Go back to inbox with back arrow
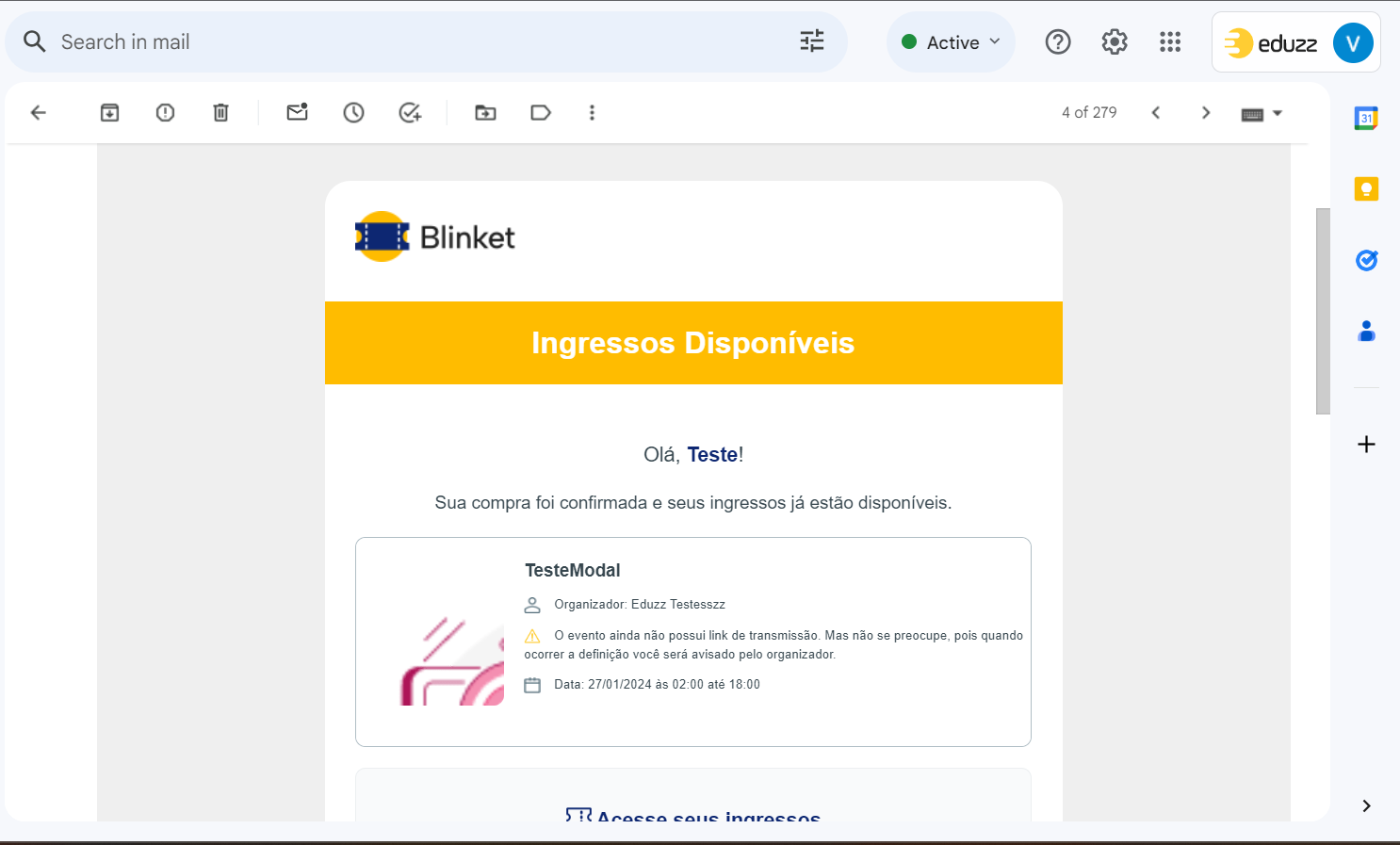The height and width of the screenshot is (845, 1400). (39, 113)
